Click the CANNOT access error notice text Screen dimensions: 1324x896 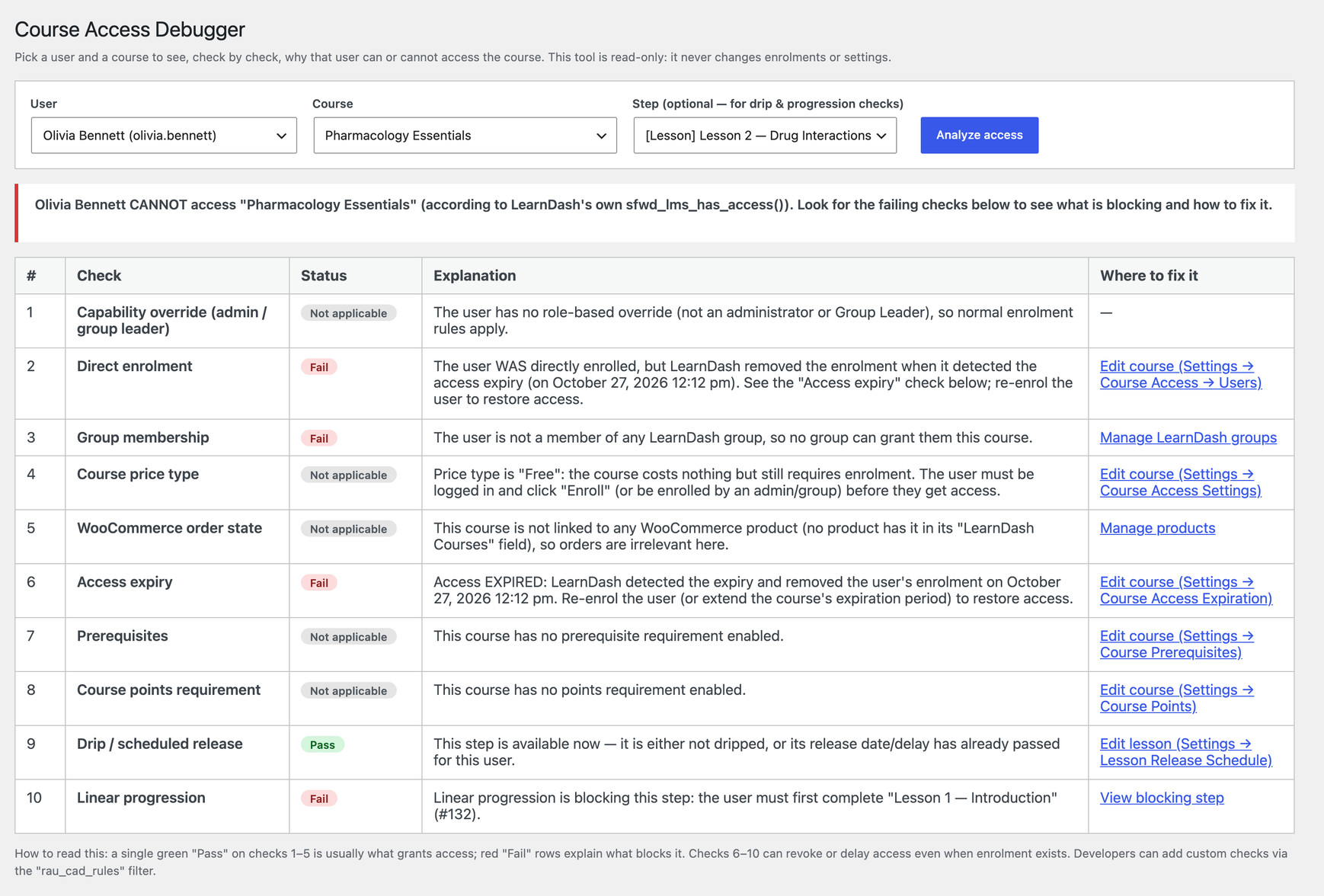coord(654,205)
